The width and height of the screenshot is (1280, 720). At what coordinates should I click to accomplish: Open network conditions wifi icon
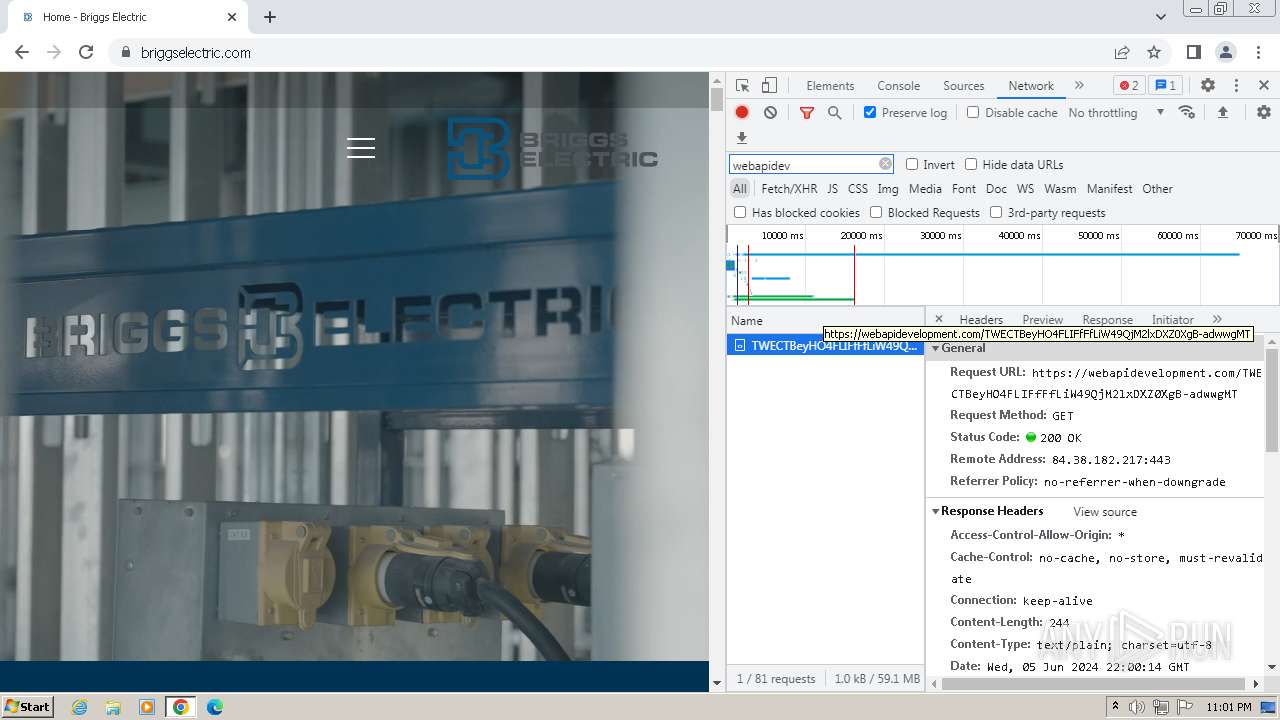pyautogui.click(x=1187, y=112)
